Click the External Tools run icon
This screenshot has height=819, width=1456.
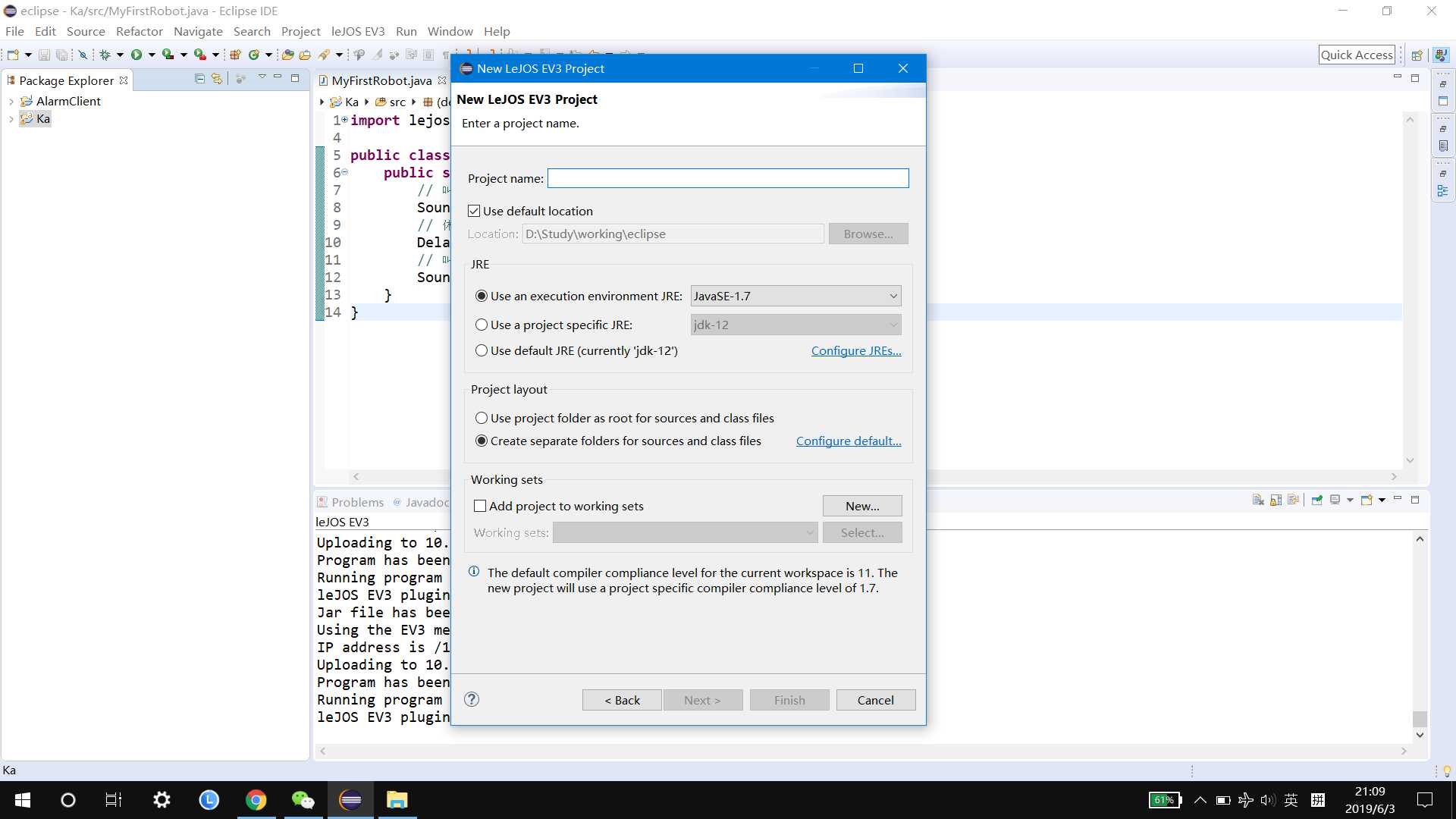coord(199,55)
